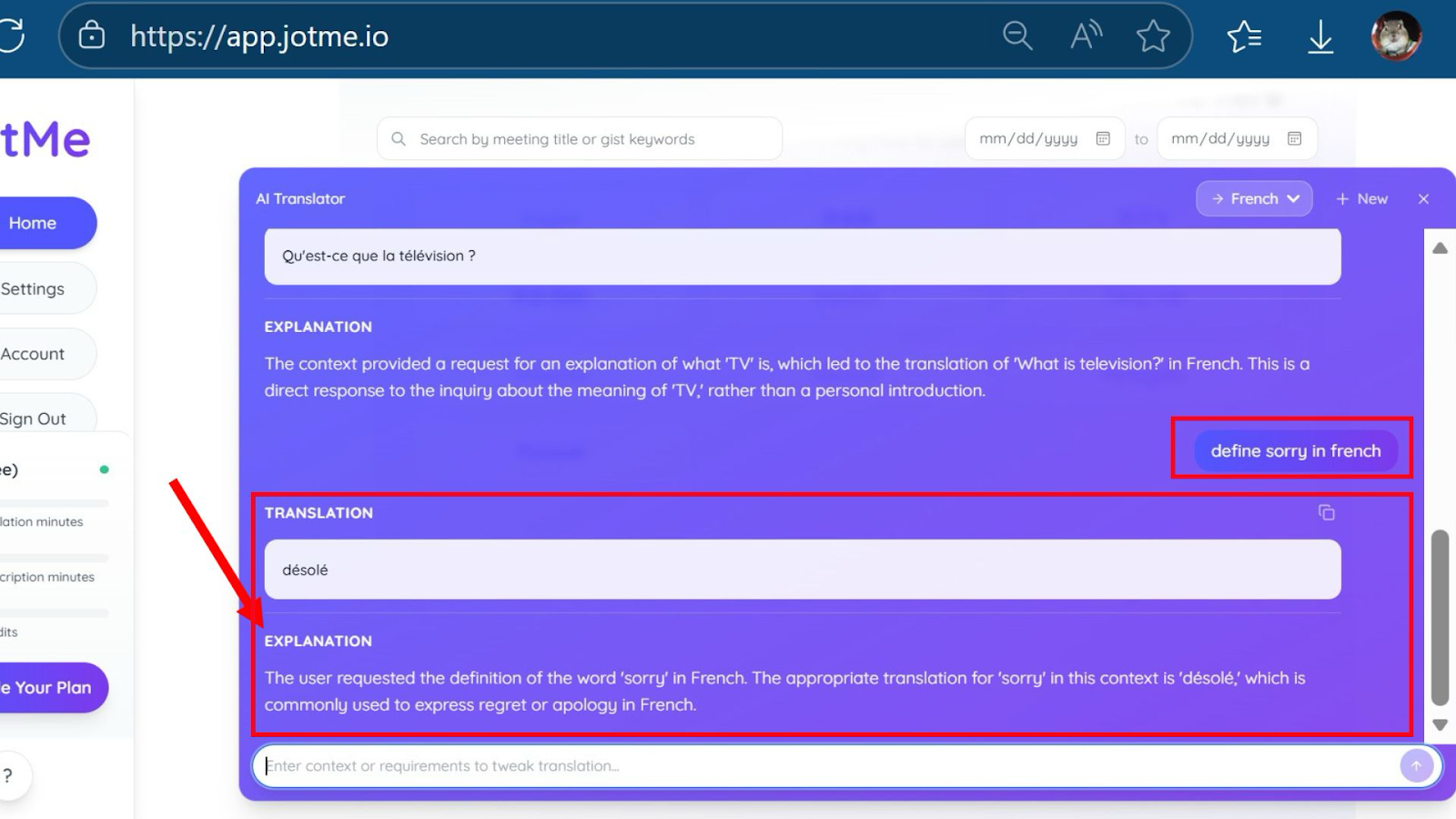Open the French language dropdown
This screenshot has width=1456, height=819.
point(1254,197)
